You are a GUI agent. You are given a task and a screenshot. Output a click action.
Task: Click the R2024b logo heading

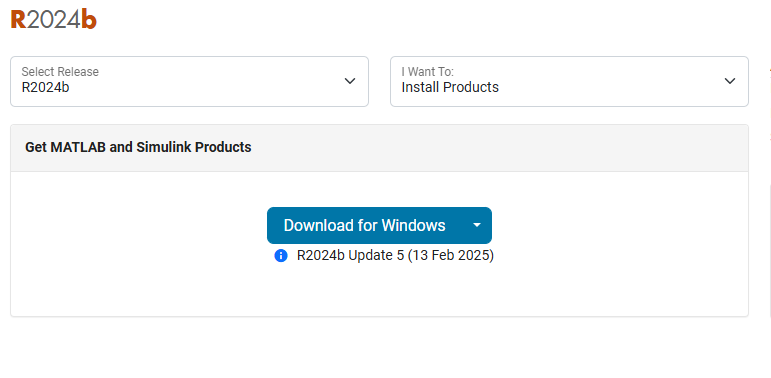click(54, 20)
